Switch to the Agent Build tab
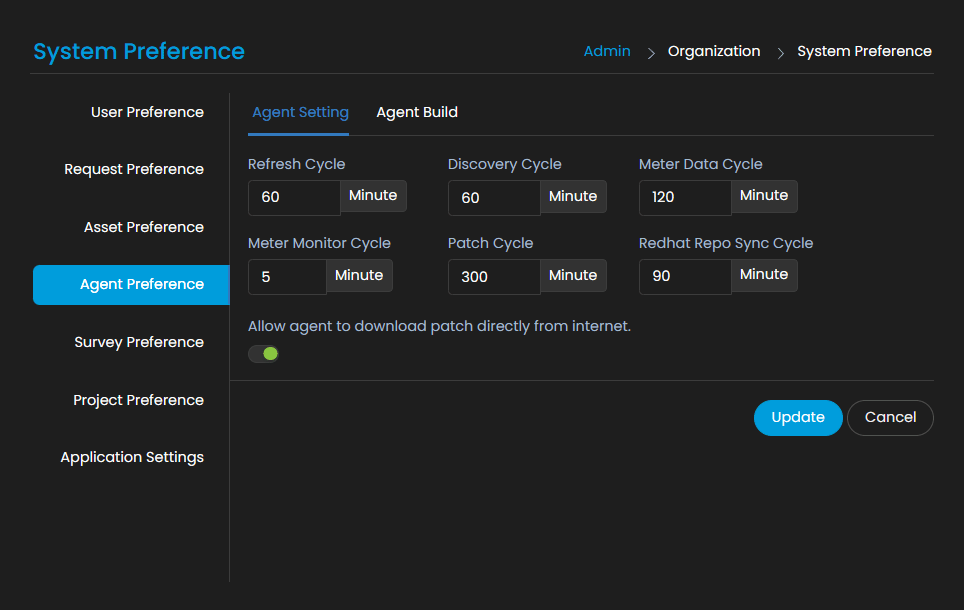This screenshot has height=610, width=964. click(x=417, y=112)
